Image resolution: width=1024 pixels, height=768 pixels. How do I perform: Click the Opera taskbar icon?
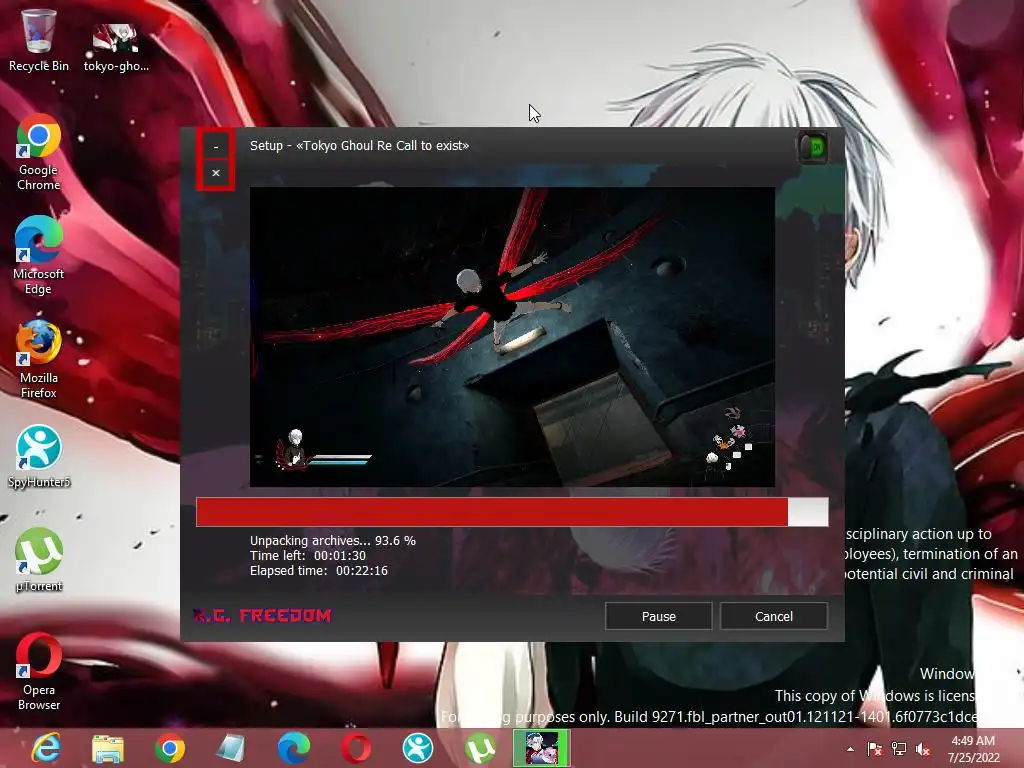[x=356, y=748]
